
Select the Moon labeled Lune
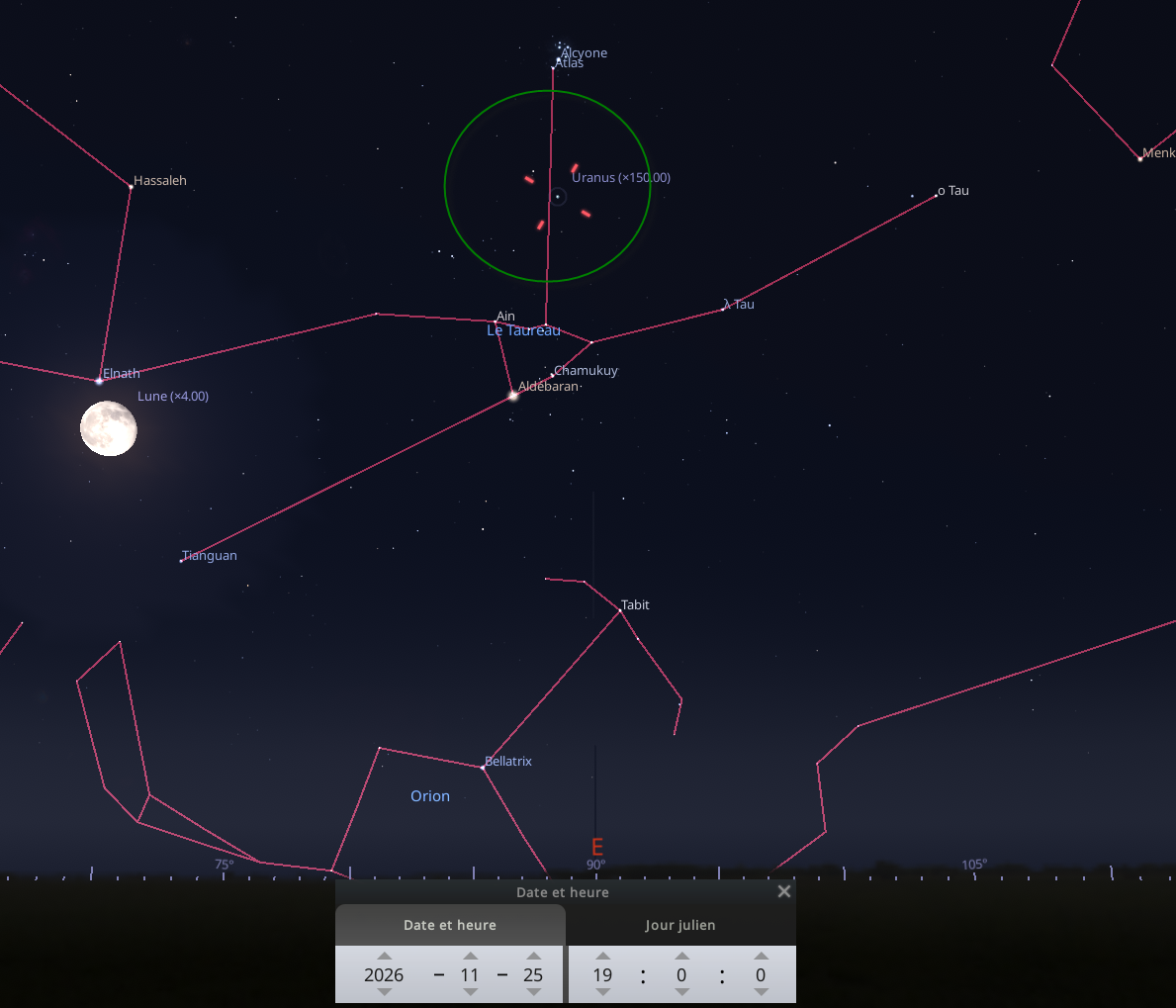click(x=109, y=428)
